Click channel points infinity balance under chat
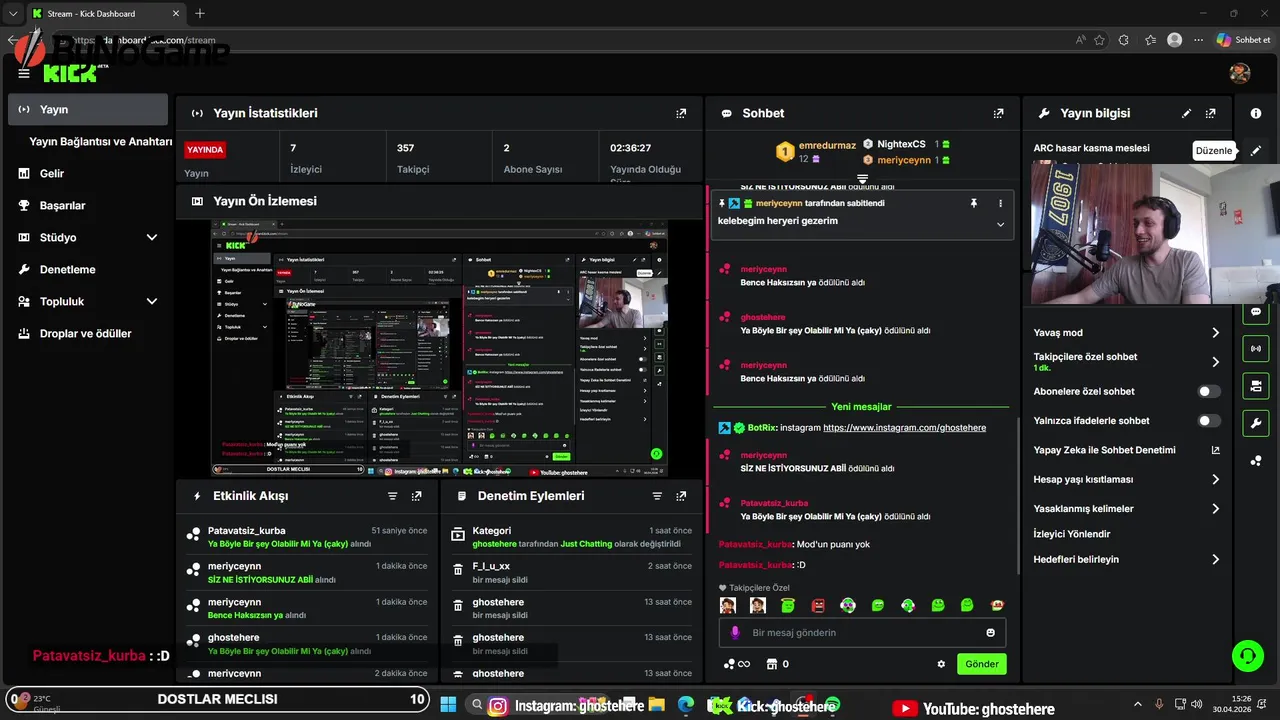The height and width of the screenshot is (720, 1280). click(x=736, y=664)
